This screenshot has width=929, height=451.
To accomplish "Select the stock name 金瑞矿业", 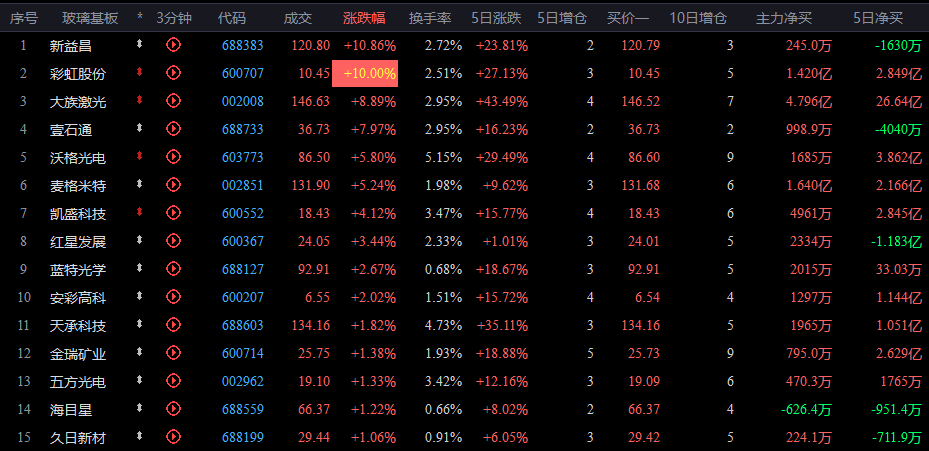I will (78, 354).
